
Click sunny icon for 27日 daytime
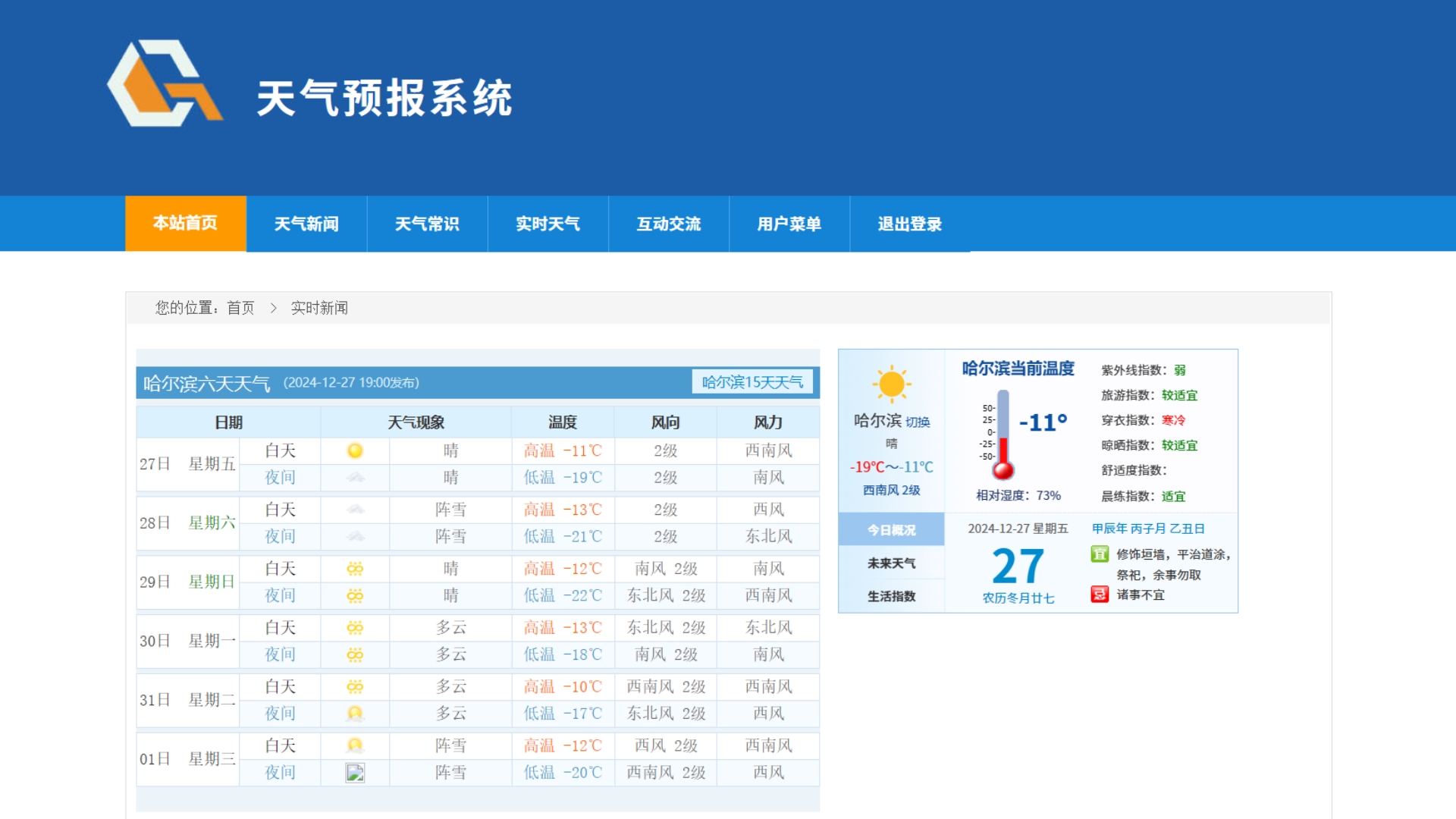tap(355, 451)
